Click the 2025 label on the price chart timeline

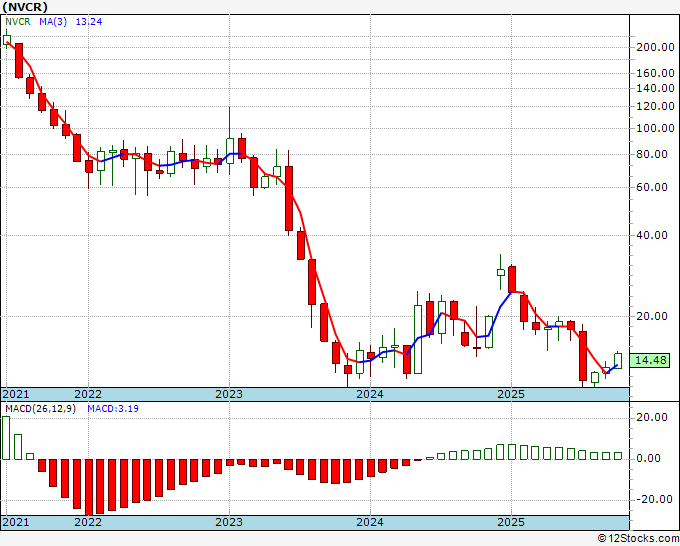511,394
